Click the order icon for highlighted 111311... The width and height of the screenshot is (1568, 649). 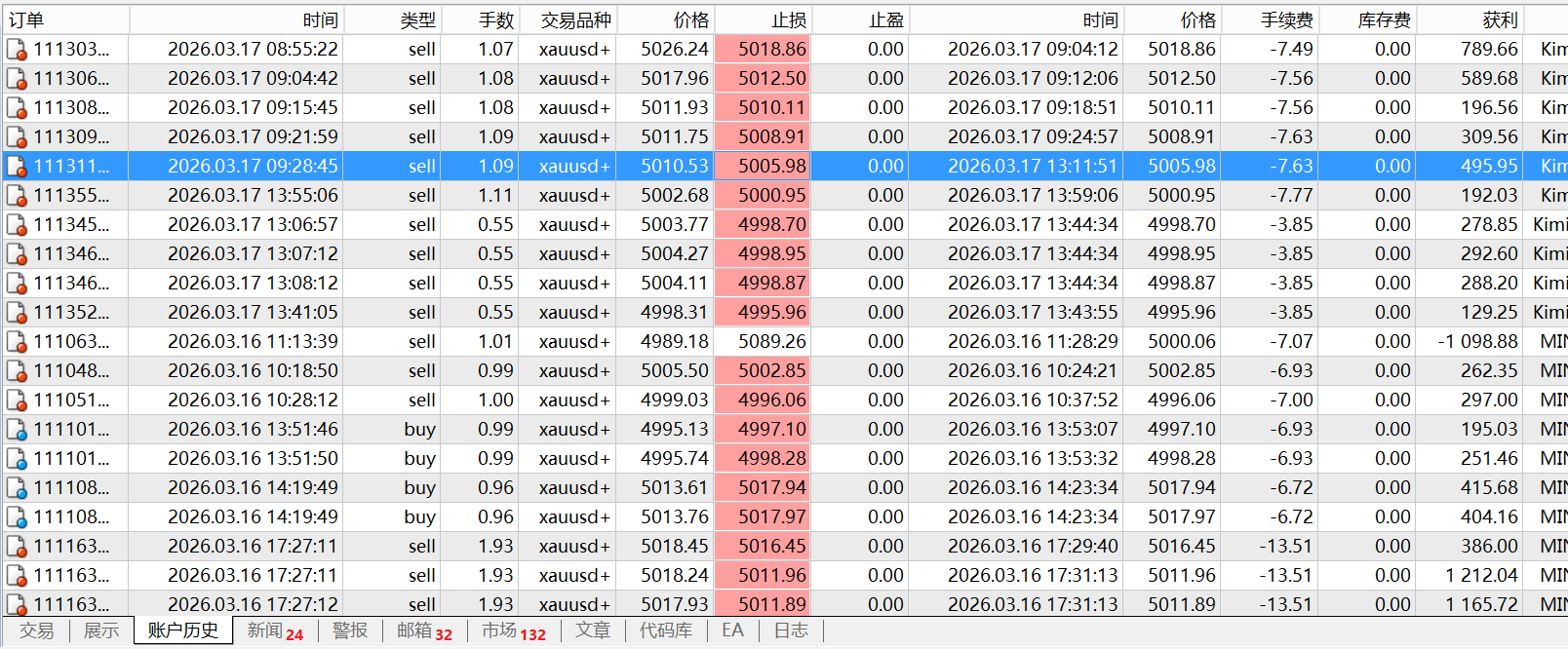tap(17, 167)
